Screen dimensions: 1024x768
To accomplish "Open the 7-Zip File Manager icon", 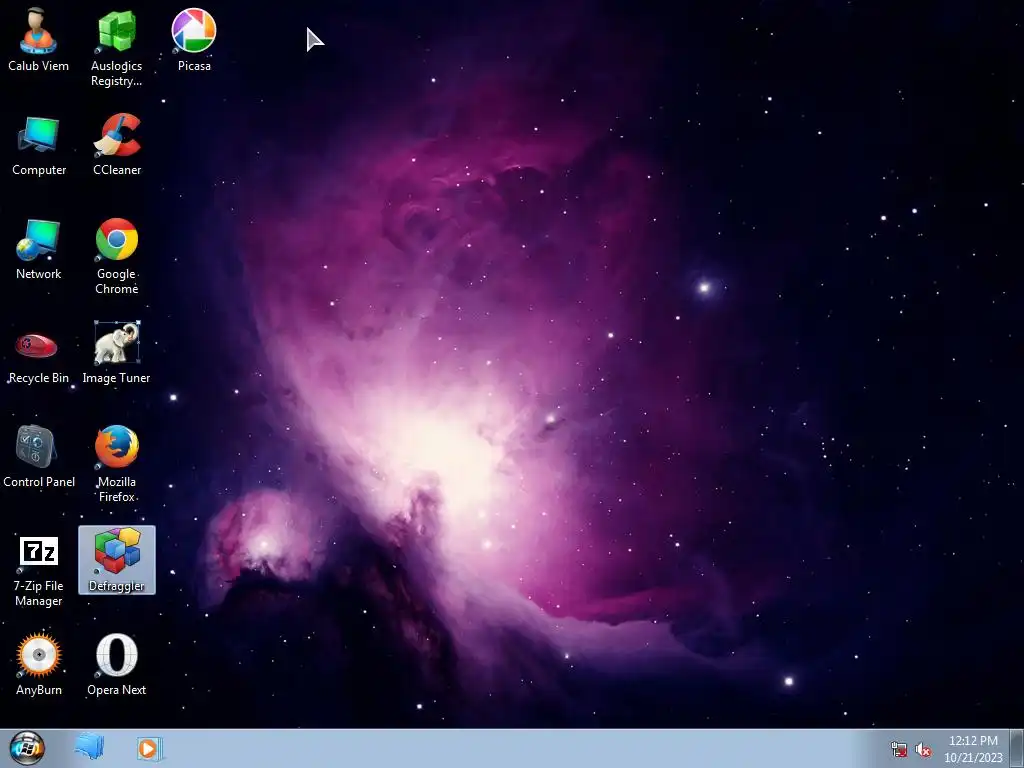I will 39,569.
